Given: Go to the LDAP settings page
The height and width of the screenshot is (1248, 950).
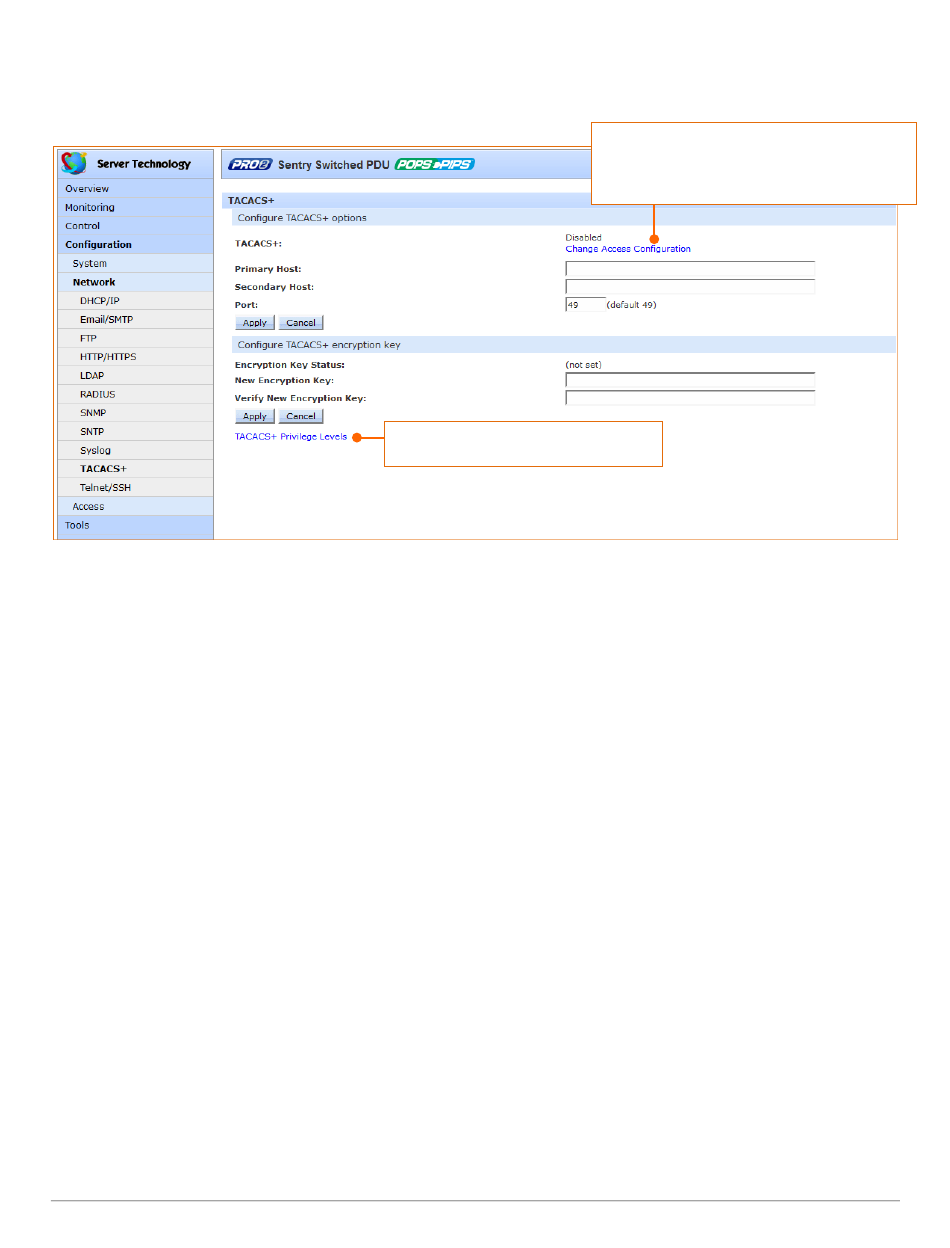Looking at the screenshot, I should [92, 376].
